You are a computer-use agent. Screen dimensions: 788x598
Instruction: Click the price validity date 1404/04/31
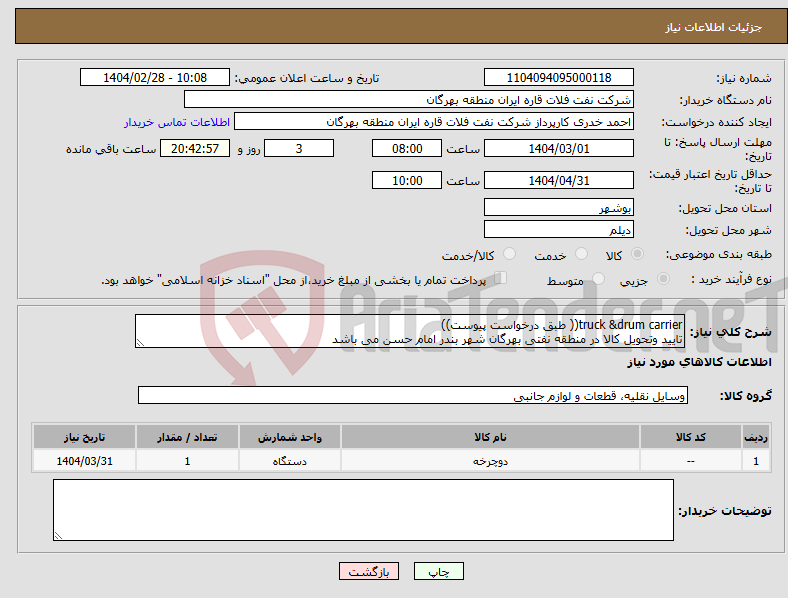pos(558,180)
